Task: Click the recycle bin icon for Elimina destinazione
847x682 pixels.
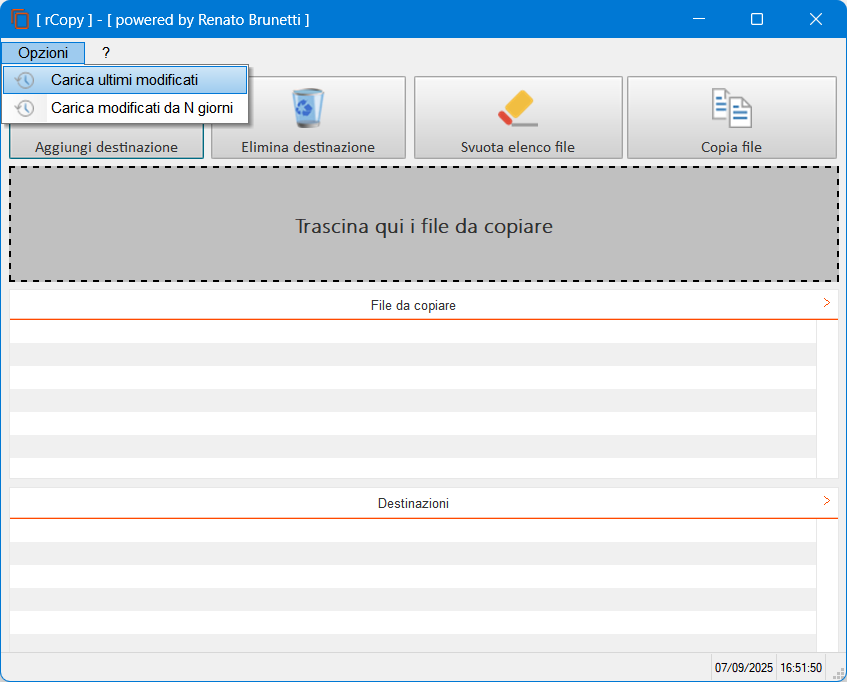Action: tap(307, 108)
